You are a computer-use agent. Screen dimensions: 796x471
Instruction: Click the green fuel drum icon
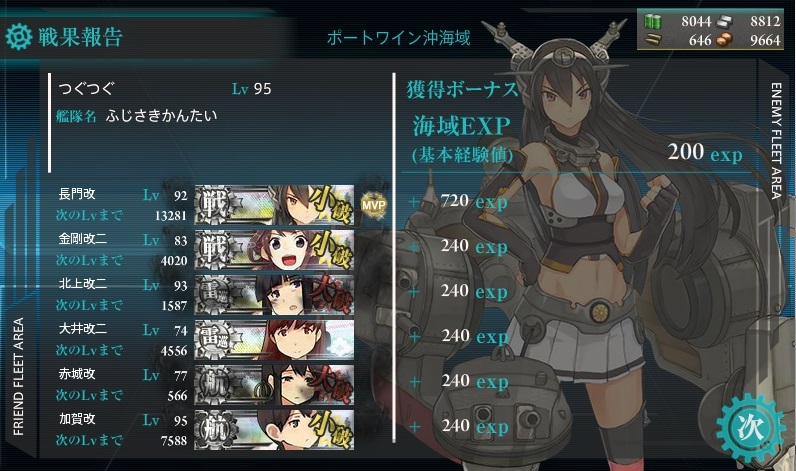pos(653,21)
